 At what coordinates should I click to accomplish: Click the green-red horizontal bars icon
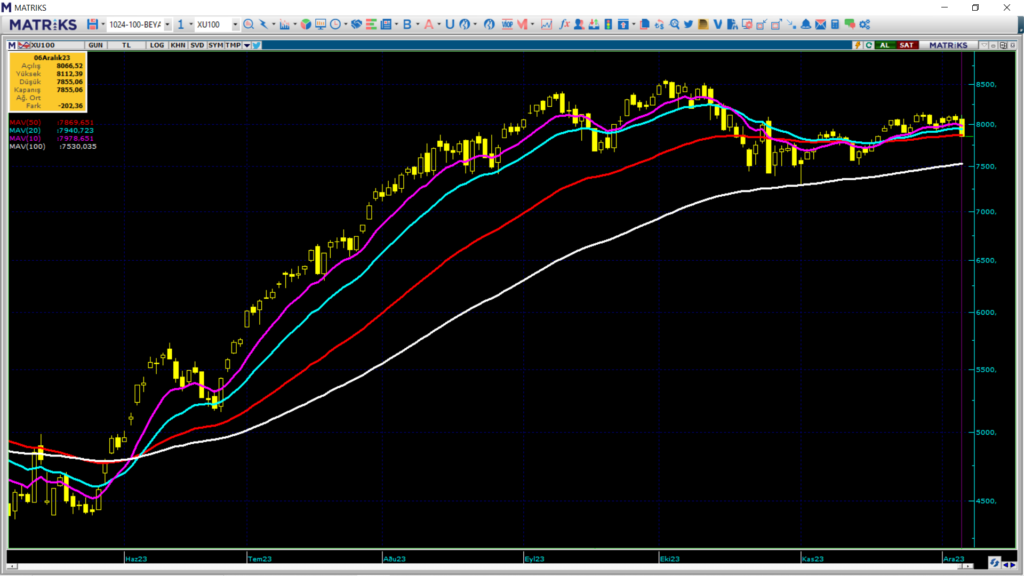click(x=371, y=24)
